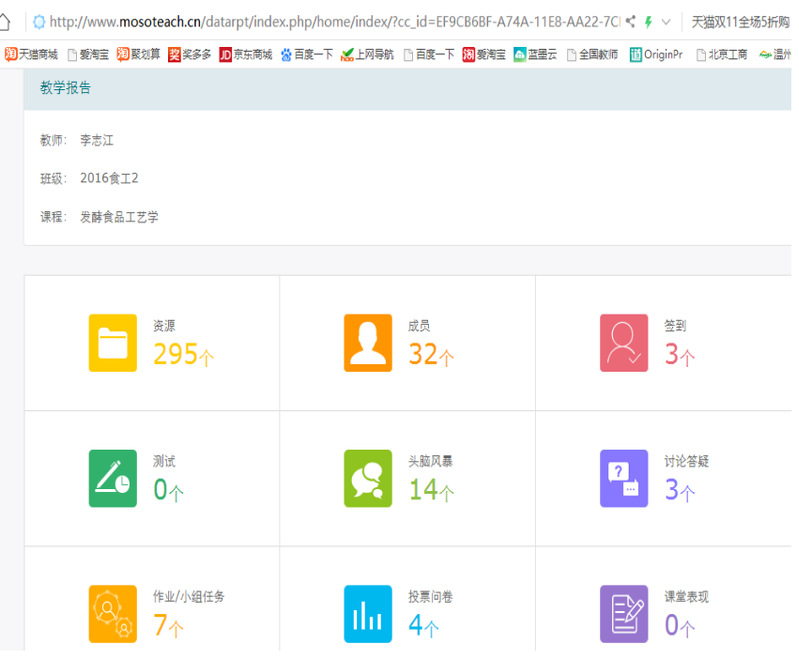
Task: Open the 作业/小组任务 icon
Action: click(x=112, y=613)
